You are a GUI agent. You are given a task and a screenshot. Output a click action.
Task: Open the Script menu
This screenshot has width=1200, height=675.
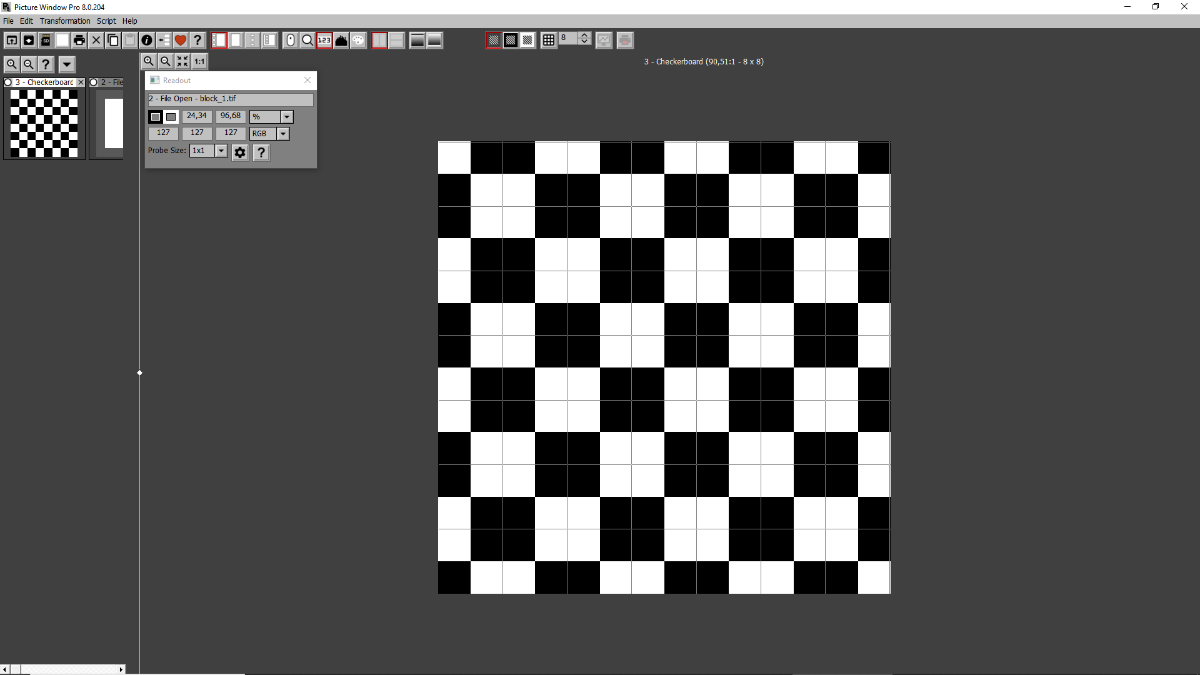tap(106, 21)
